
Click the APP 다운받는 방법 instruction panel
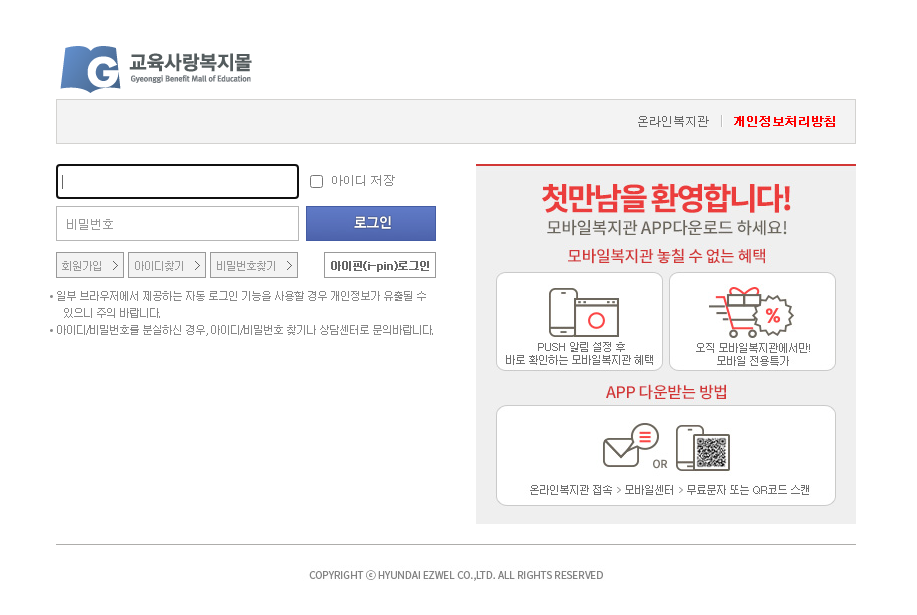click(666, 455)
